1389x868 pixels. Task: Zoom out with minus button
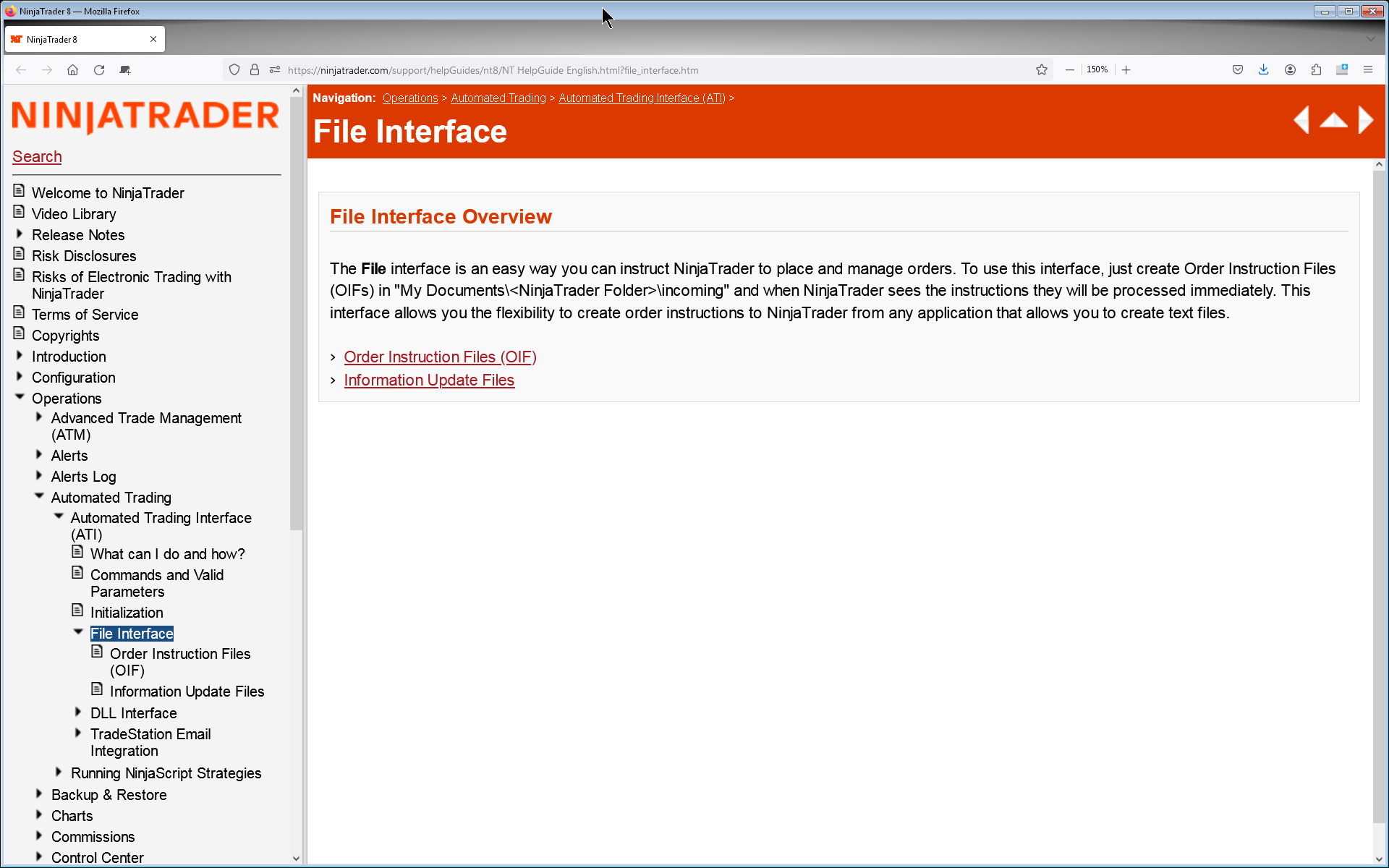click(x=1070, y=70)
